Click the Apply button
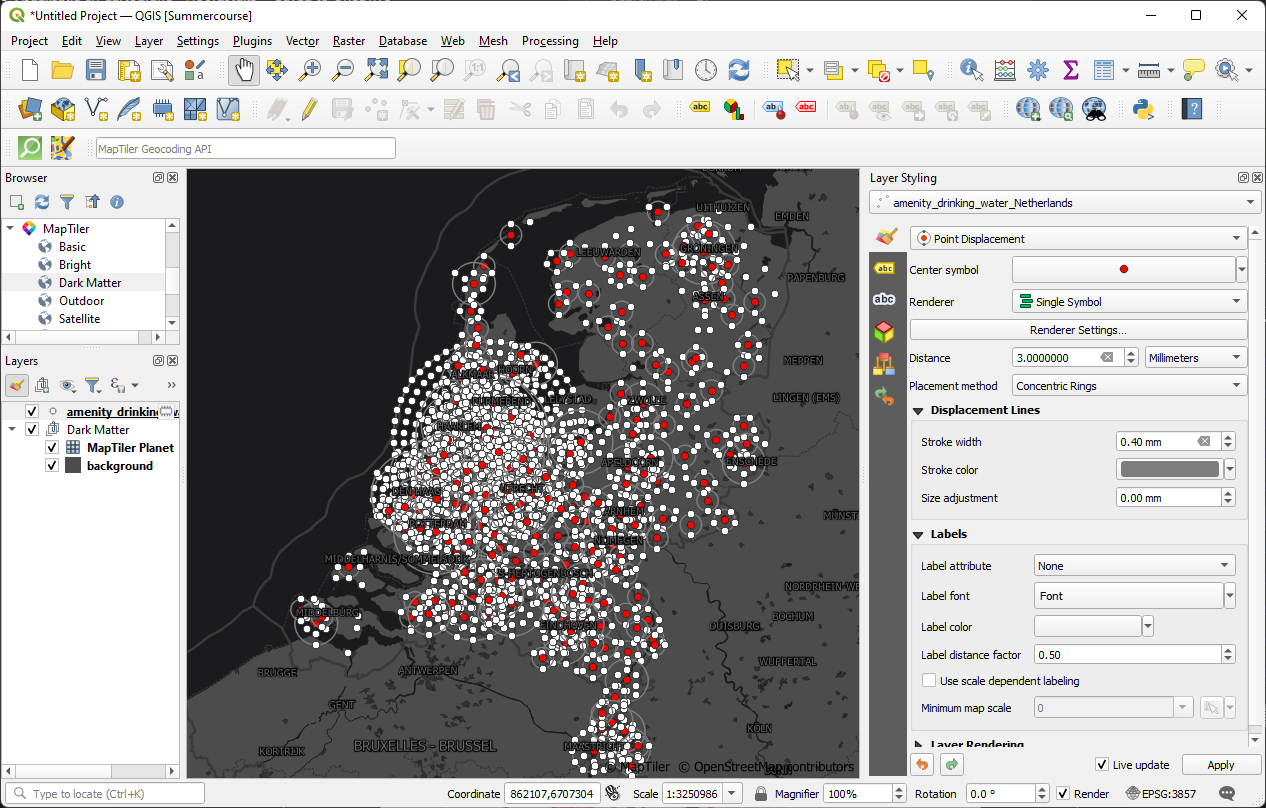 point(1221,765)
